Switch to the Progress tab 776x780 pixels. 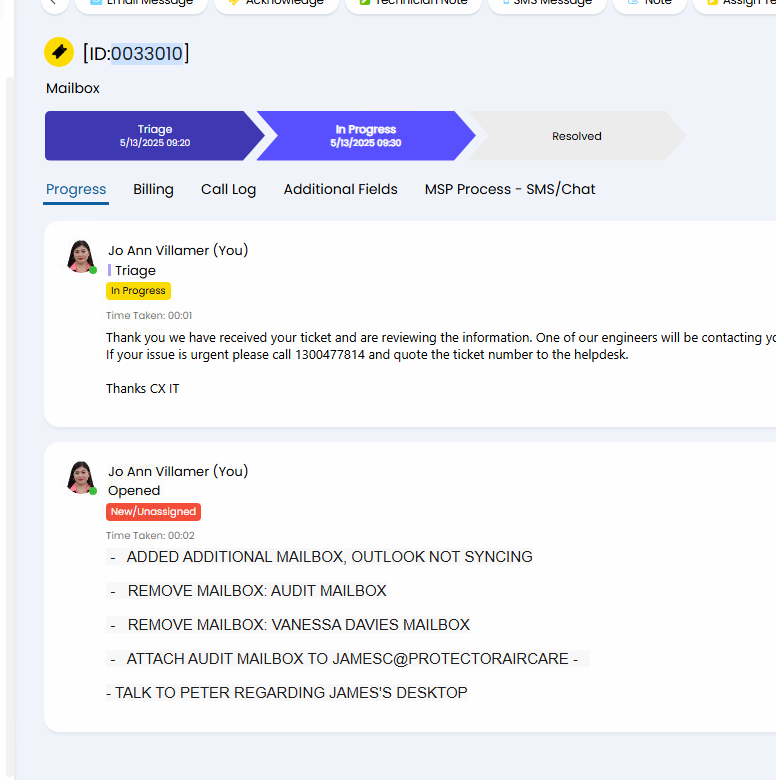click(x=76, y=190)
